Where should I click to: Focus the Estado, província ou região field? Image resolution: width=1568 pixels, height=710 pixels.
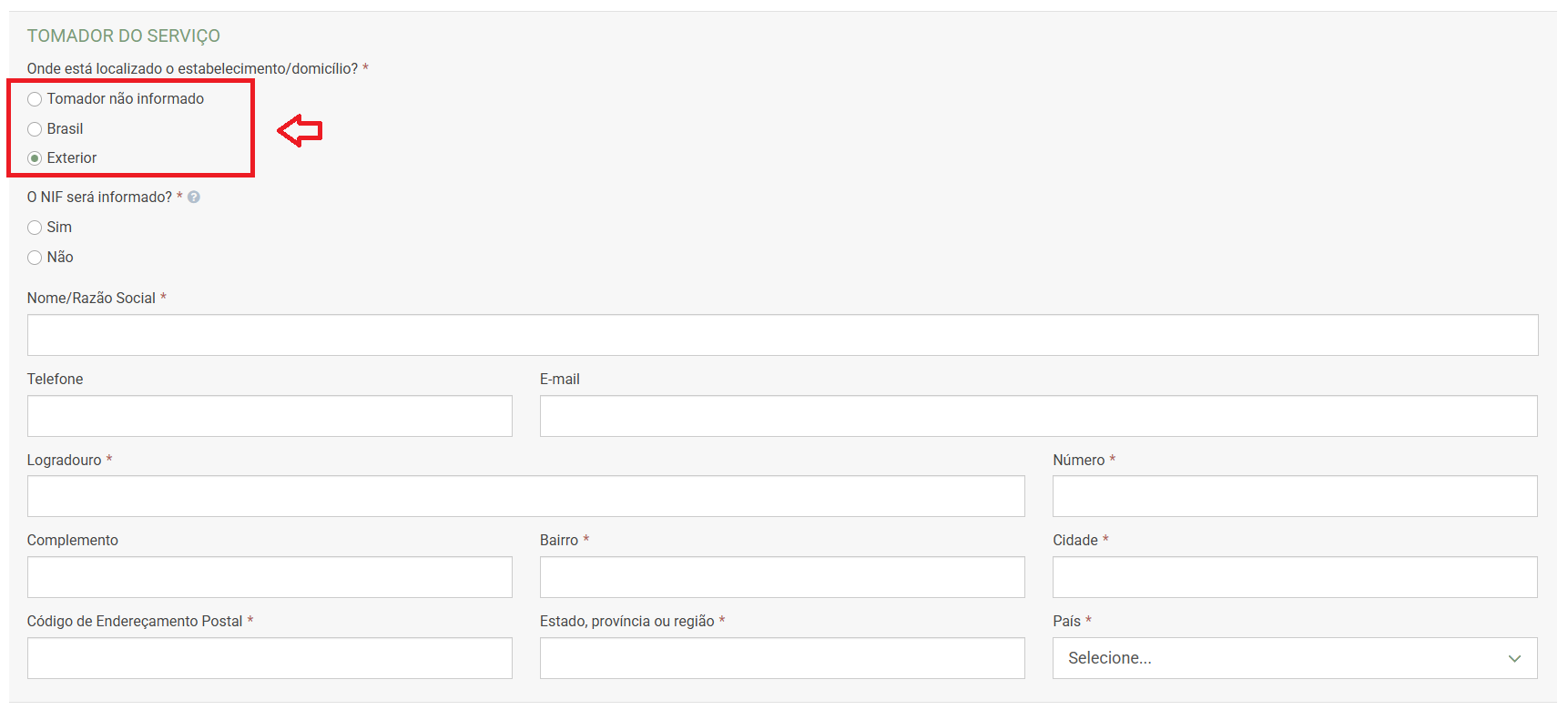click(782, 658)
